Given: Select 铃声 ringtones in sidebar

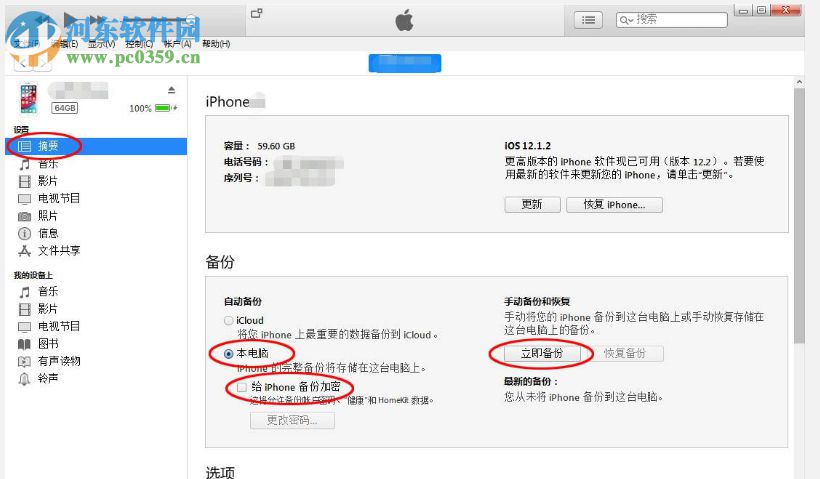Looking at the screenshot, I should (x=47, y=378).
